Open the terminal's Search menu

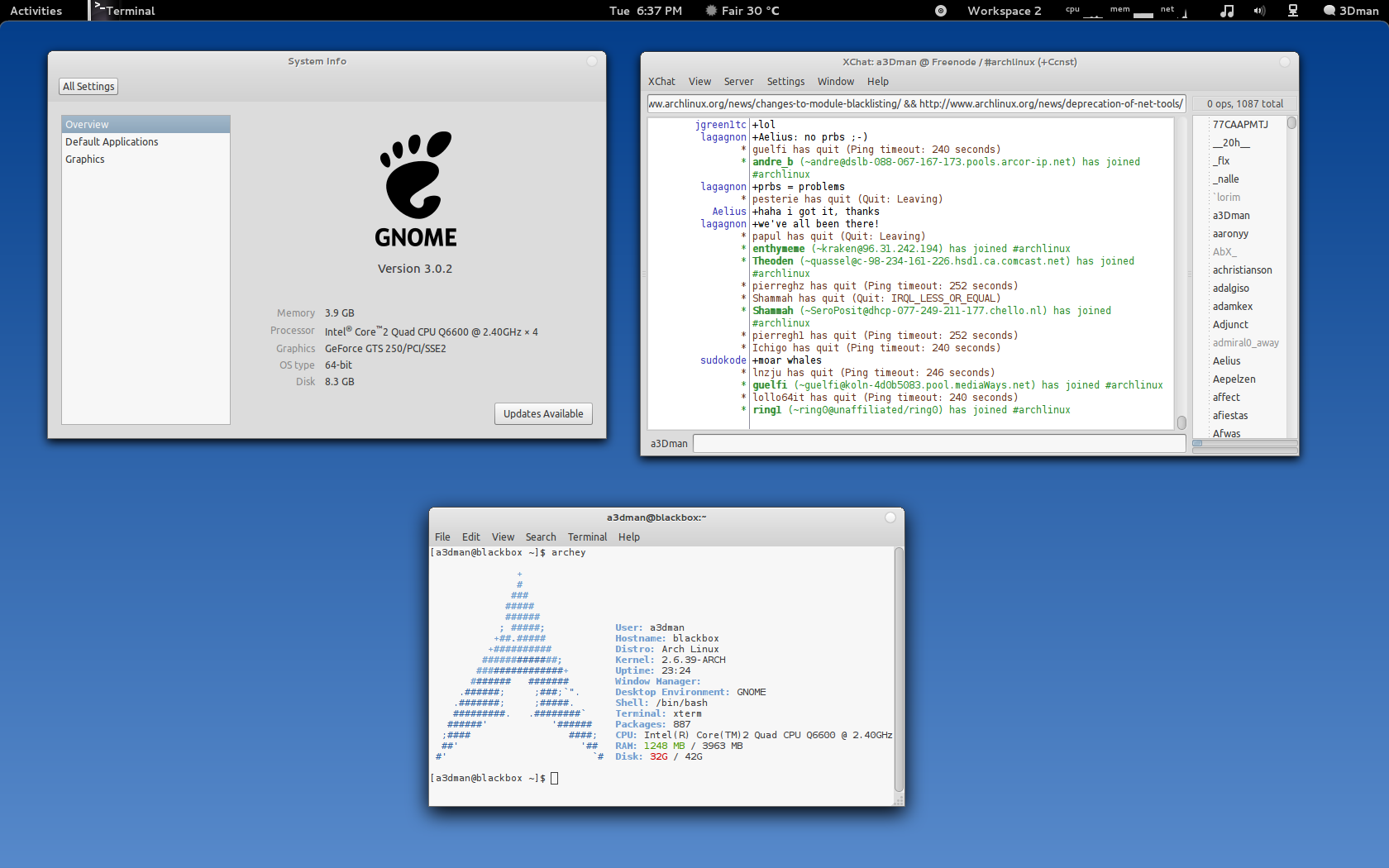(x=541, y=537)
